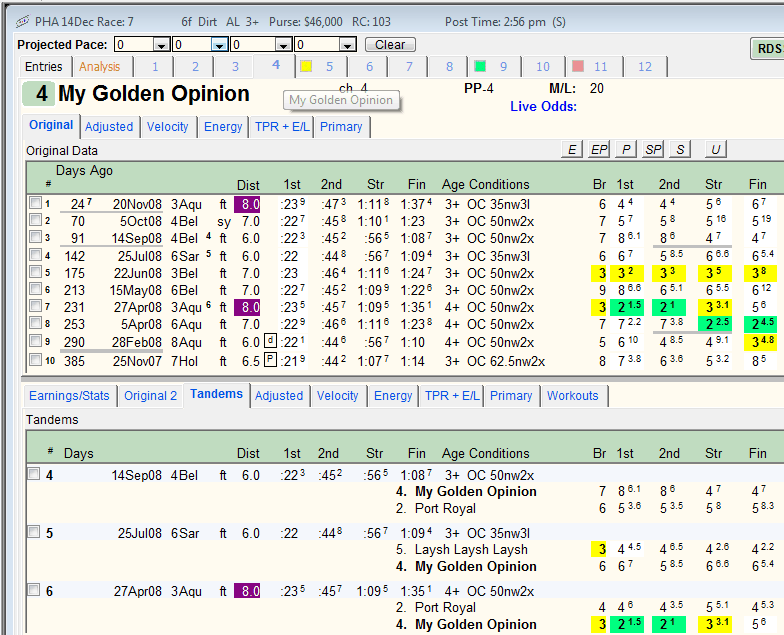Check tandem race 6 dated 27Apr08
The image size is (784, 635).
click(34, 590)
